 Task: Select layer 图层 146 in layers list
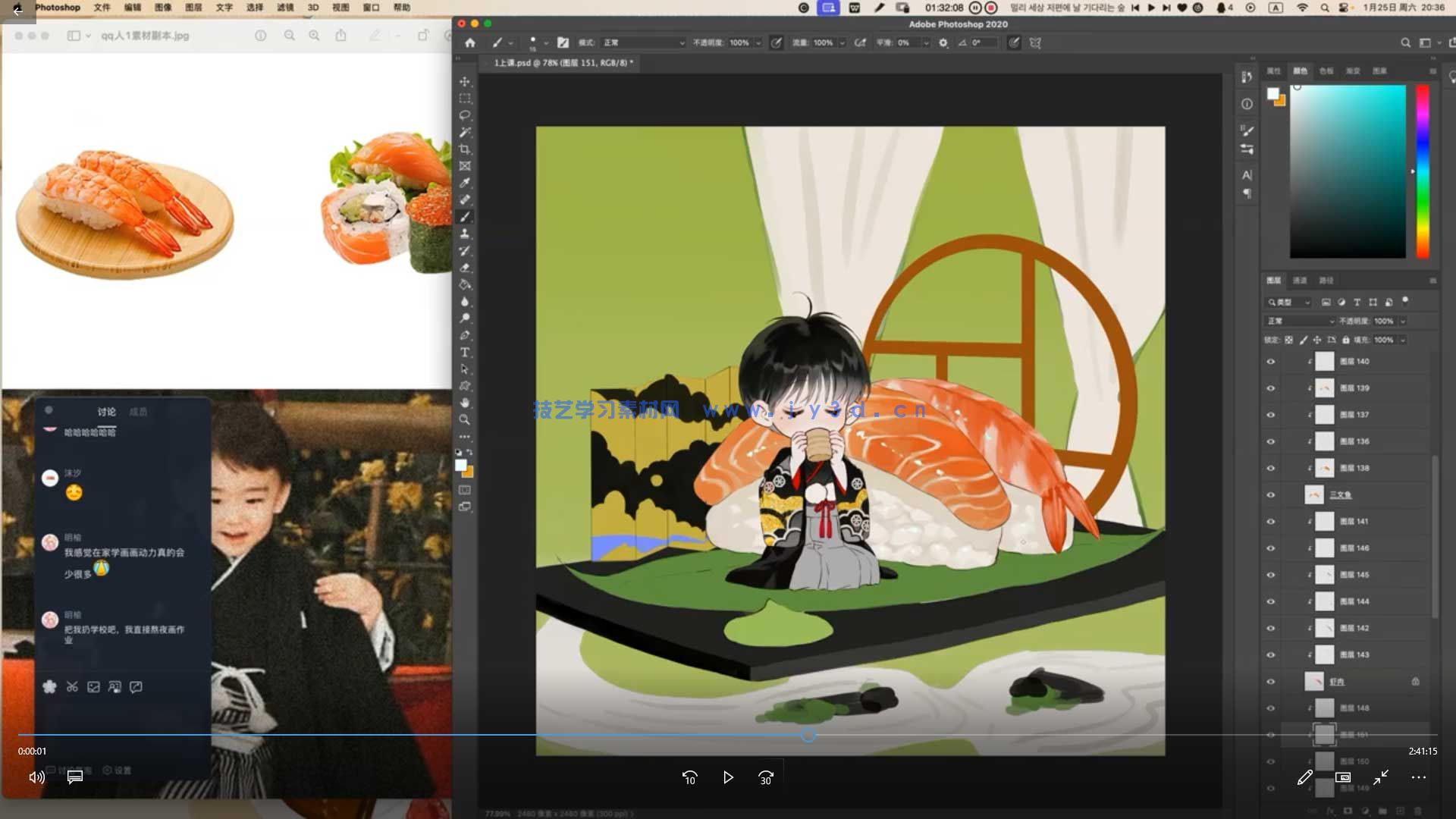pos(1354,548)
